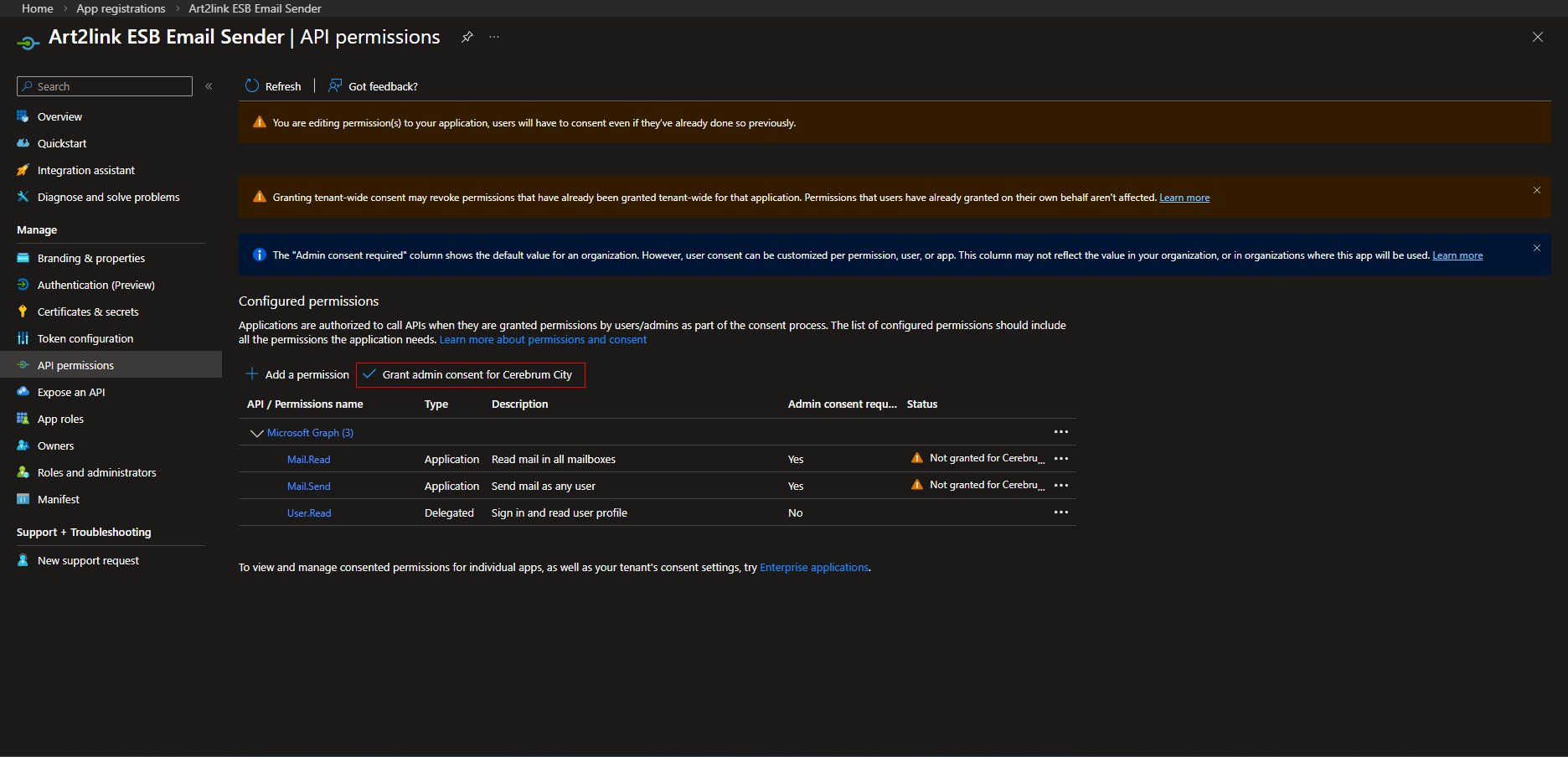Go to App registrations in the breadcrumb

(x=121, y=8)
